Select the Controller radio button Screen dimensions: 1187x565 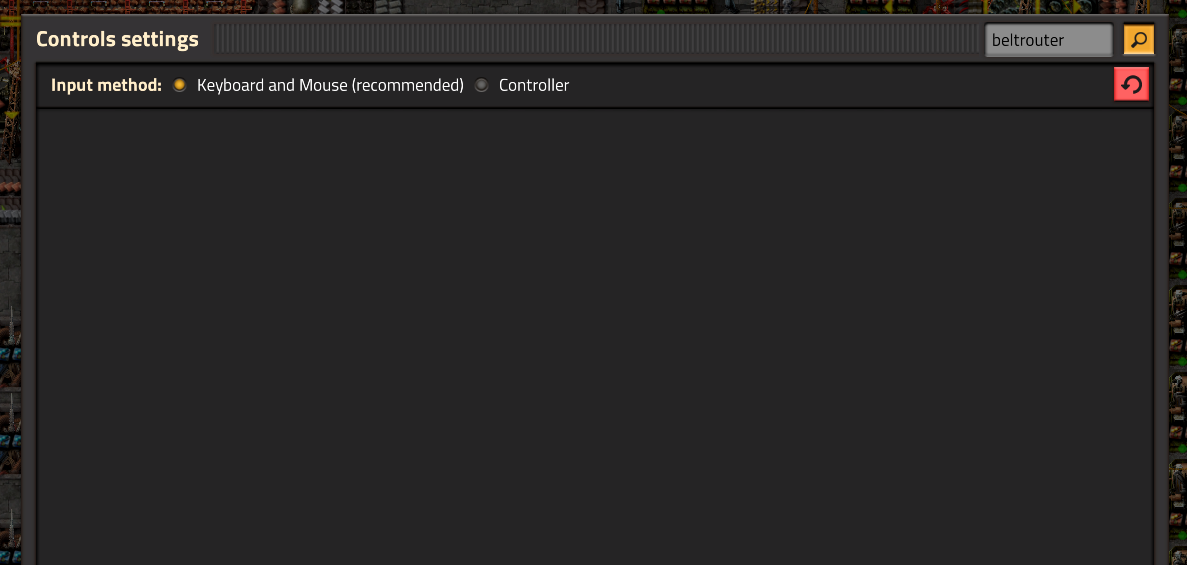point(481,86)
